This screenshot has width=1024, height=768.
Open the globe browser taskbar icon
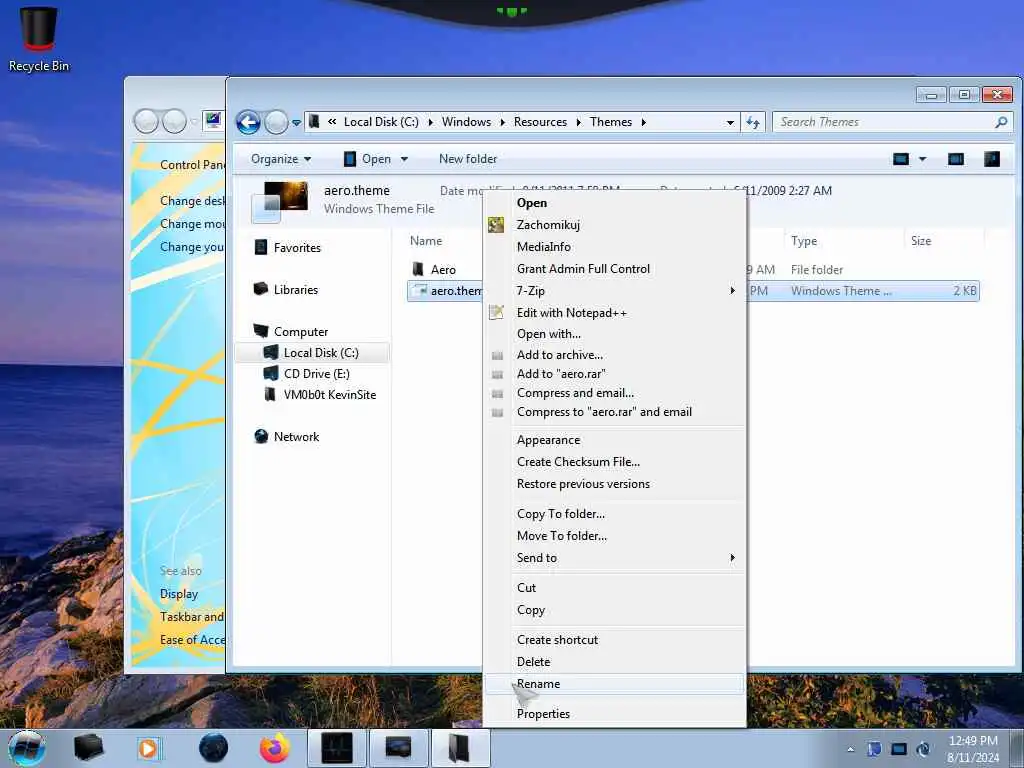[214, 748]
